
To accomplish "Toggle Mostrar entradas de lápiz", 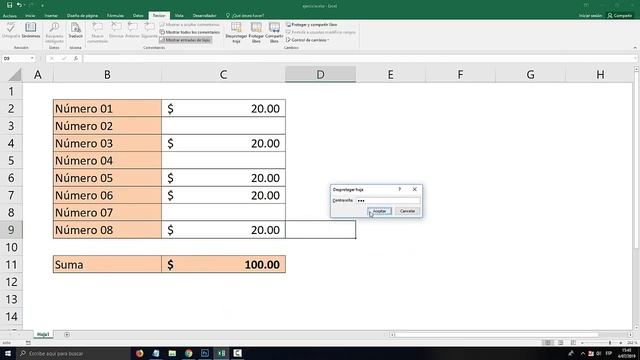I will 185,40.
